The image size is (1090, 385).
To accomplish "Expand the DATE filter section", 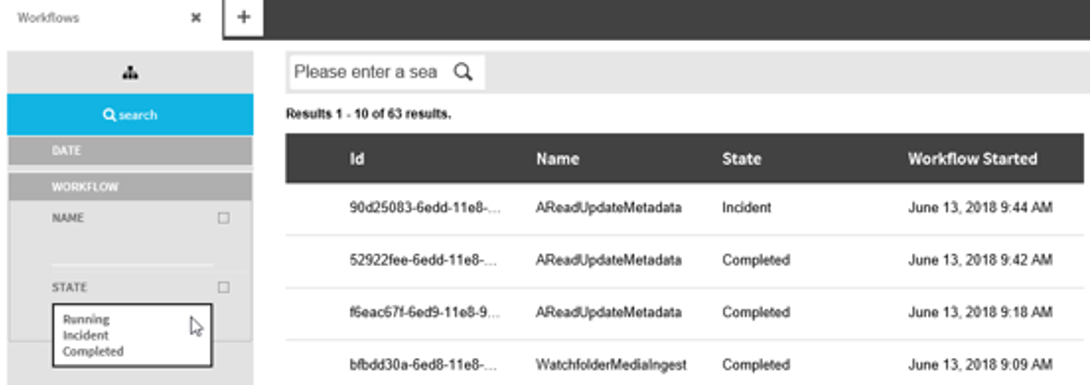I will click(x=130, y=151).
